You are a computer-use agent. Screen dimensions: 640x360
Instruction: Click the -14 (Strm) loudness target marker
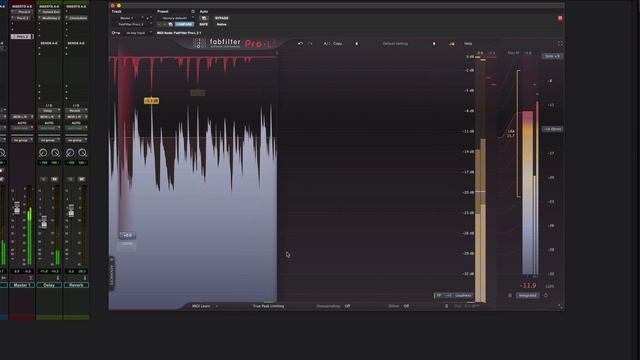tap(552, 129)
